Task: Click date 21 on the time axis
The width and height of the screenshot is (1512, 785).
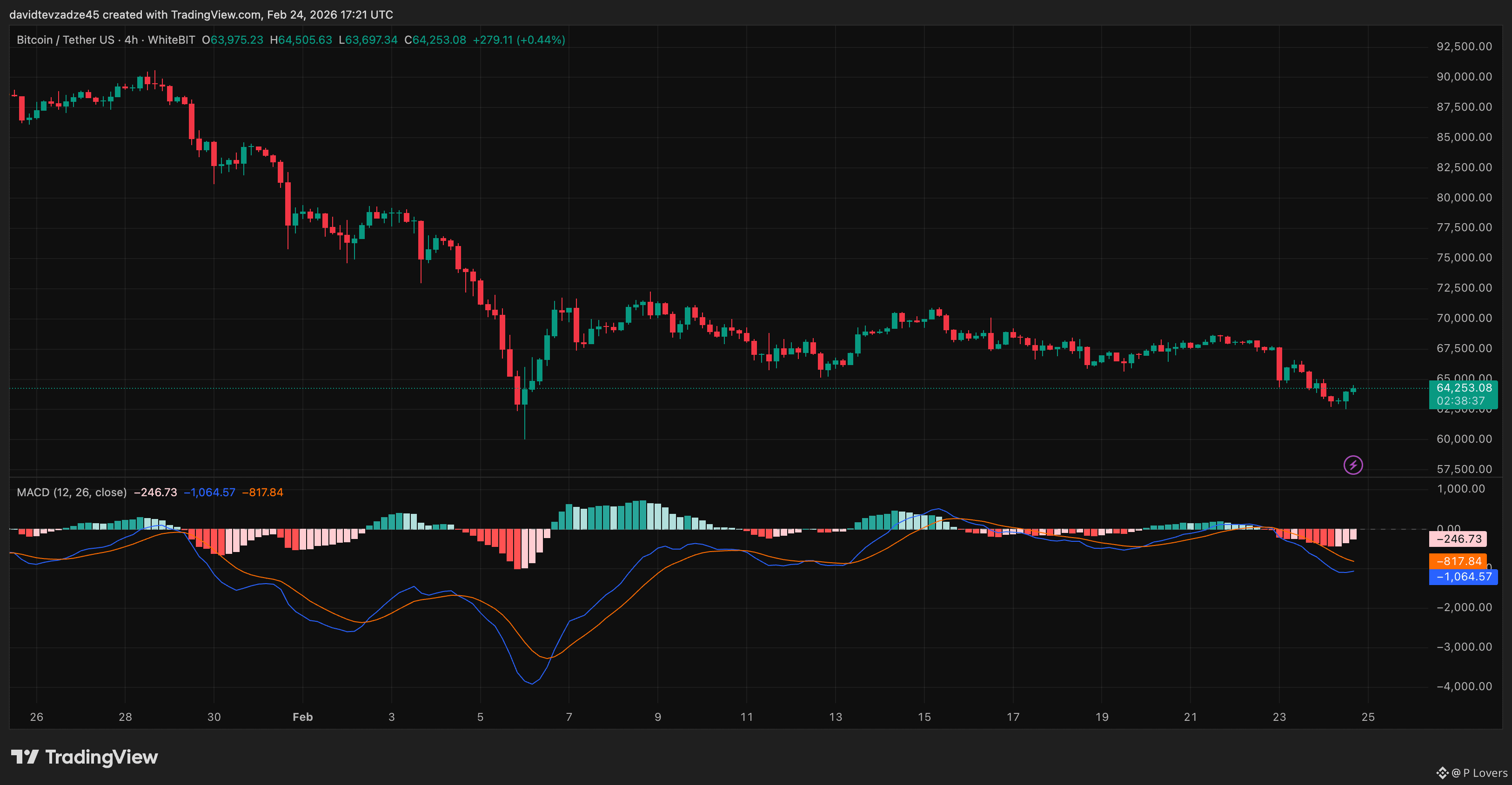Action: coord(1191,717)
